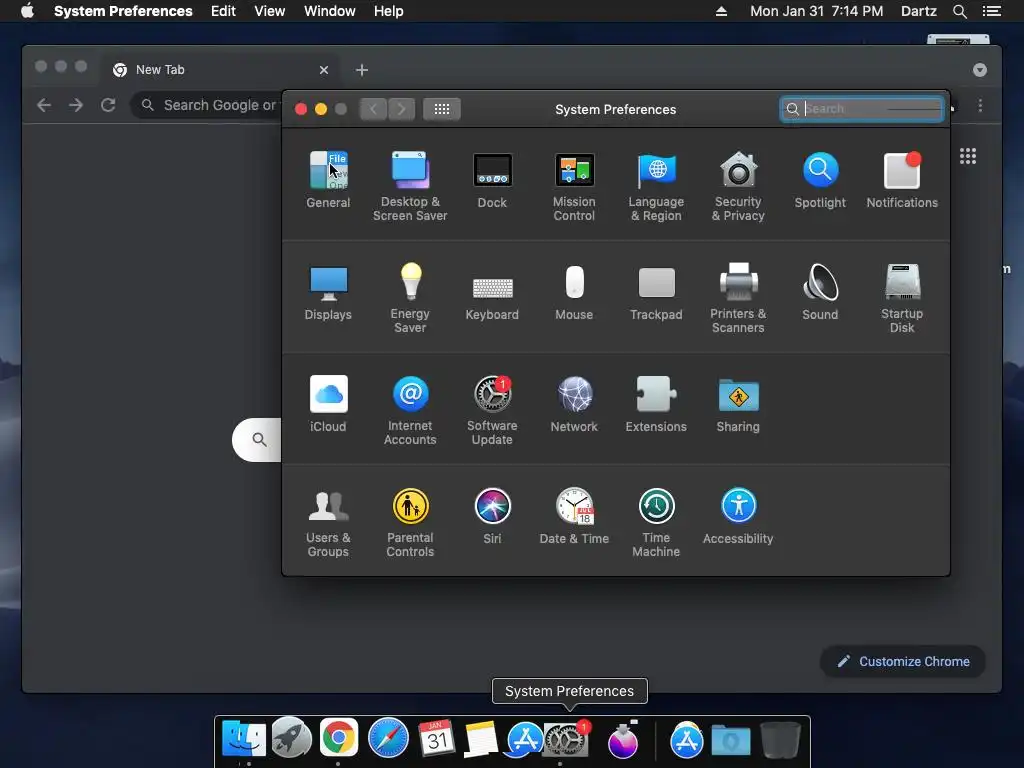Open the Dock preferences pane
Image resolution: width=1024 pixels, height=768 pixels.
[x=492, y=180]
